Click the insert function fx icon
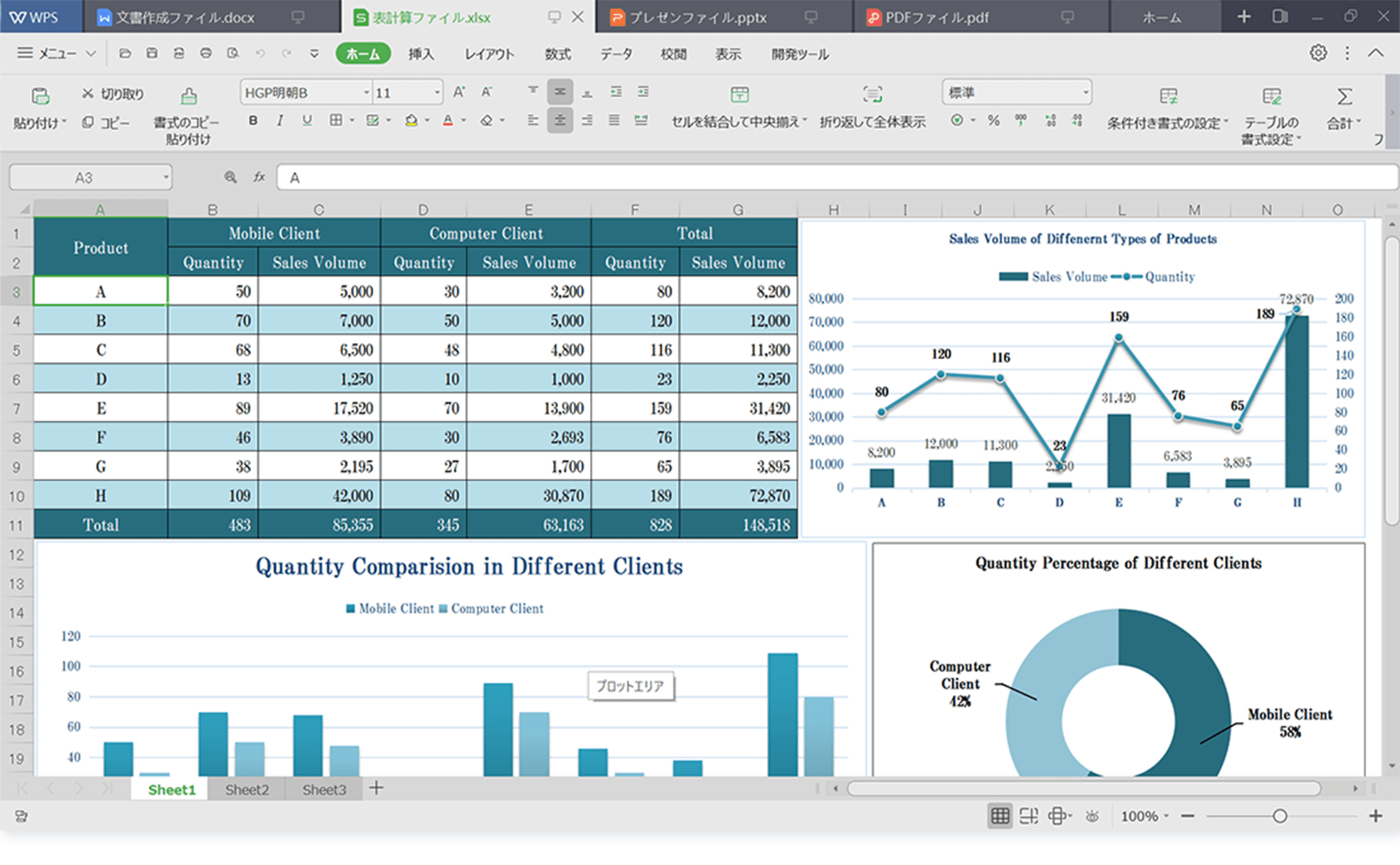Image resolution: width=1400 pixels, height=865 pixels. (x=259, y=177)
